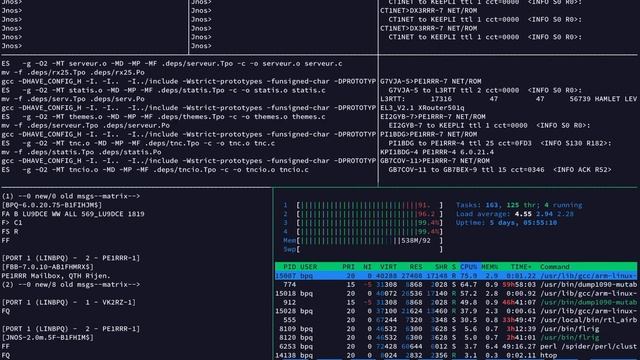
Task: Click the 'Load average: 4.55' line
Action: pos(515,214)
